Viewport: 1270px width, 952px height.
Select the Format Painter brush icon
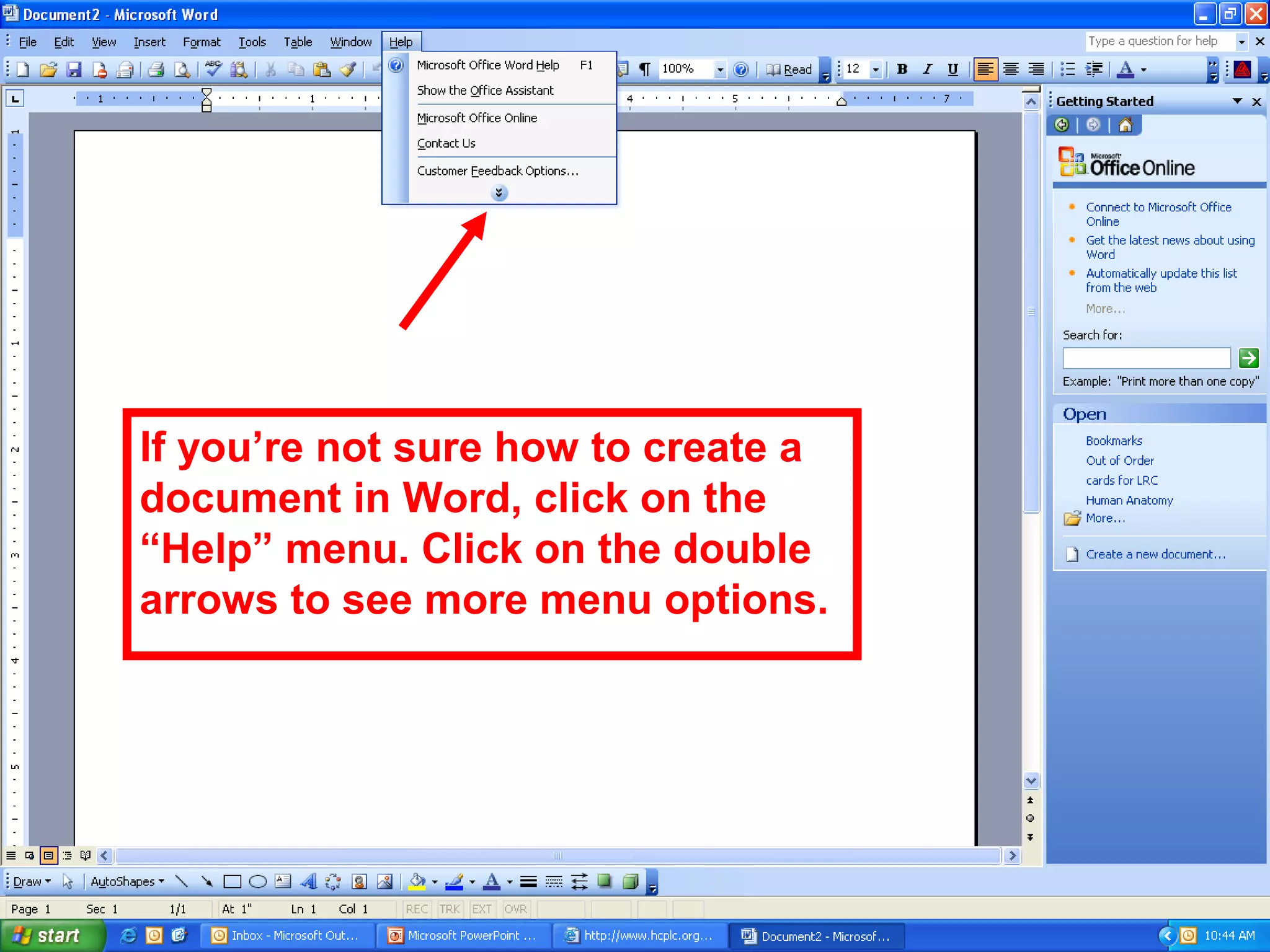coord(347,69)
